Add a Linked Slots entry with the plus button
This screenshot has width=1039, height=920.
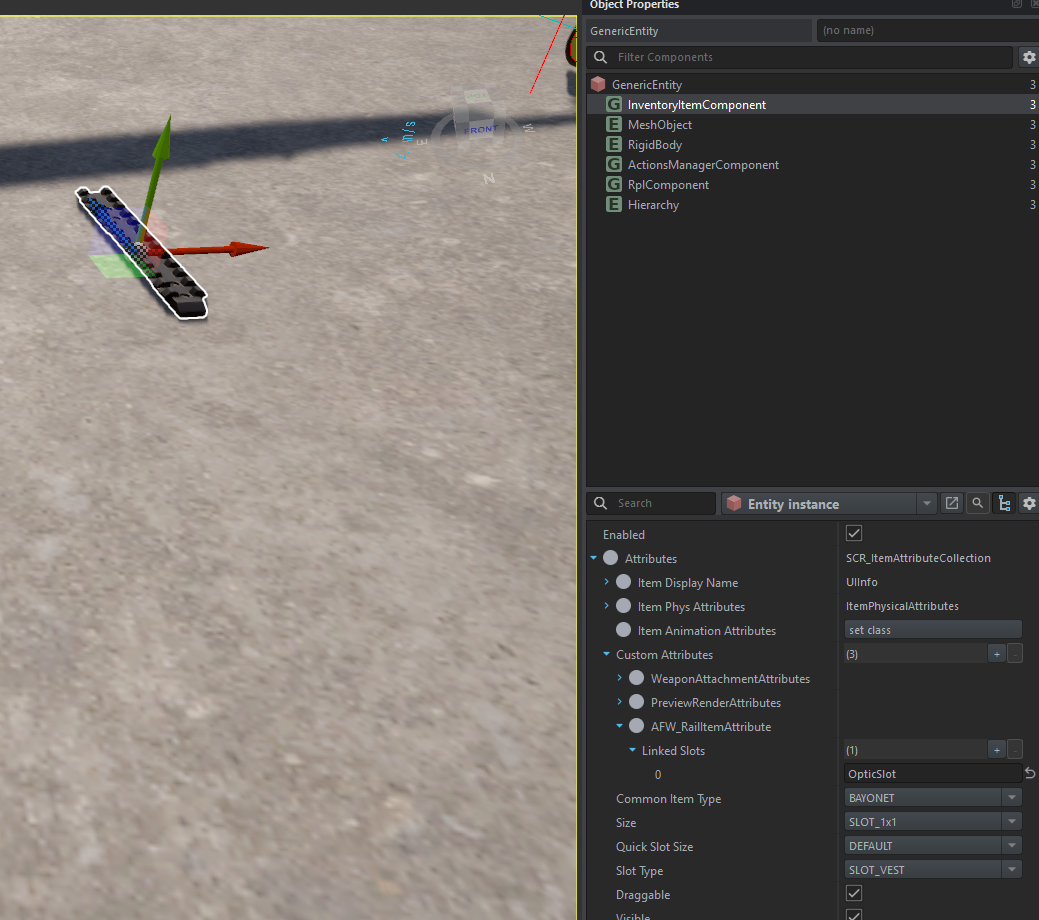click(996, 750)
